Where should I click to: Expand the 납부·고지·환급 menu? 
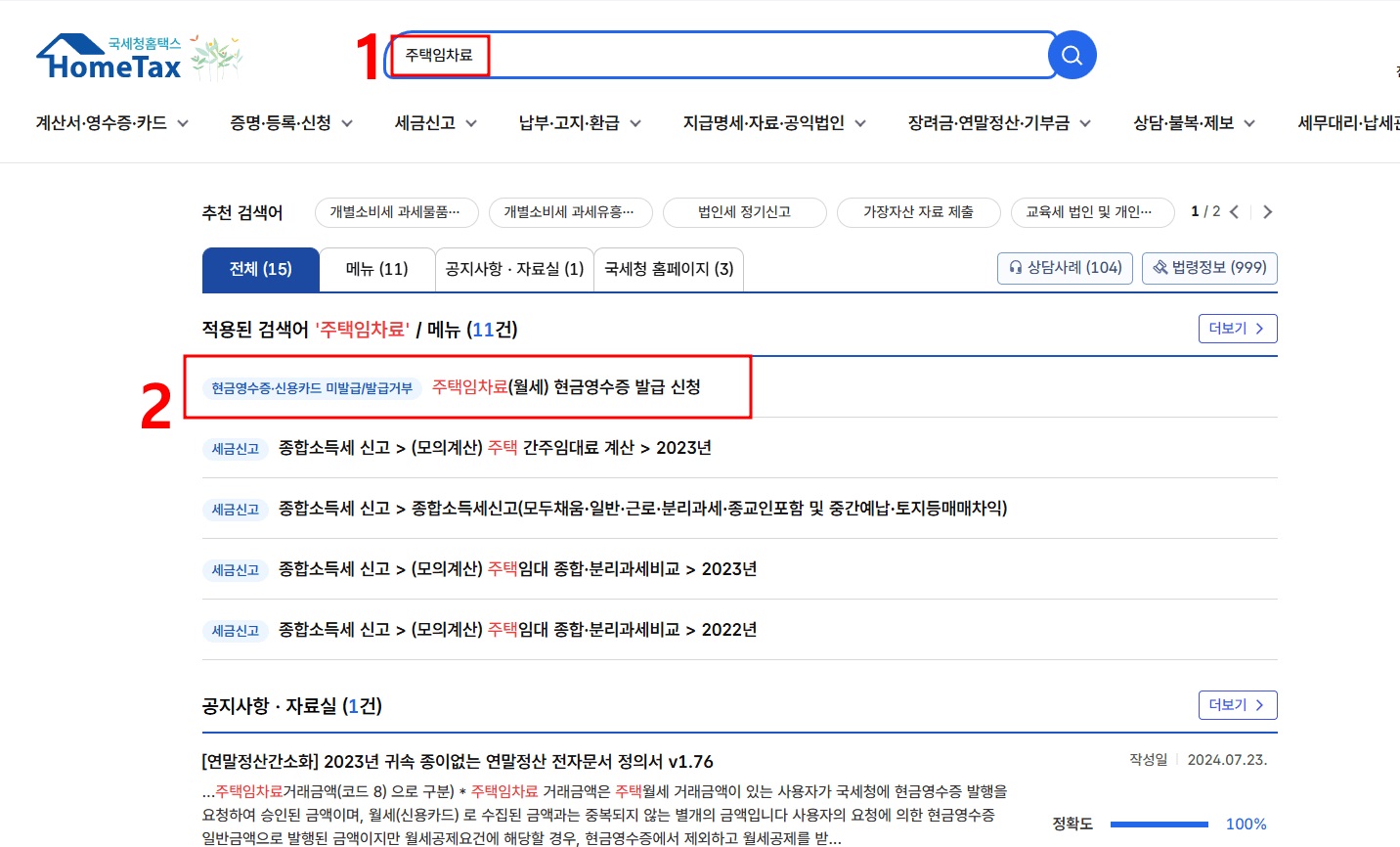tap(580, 123)
